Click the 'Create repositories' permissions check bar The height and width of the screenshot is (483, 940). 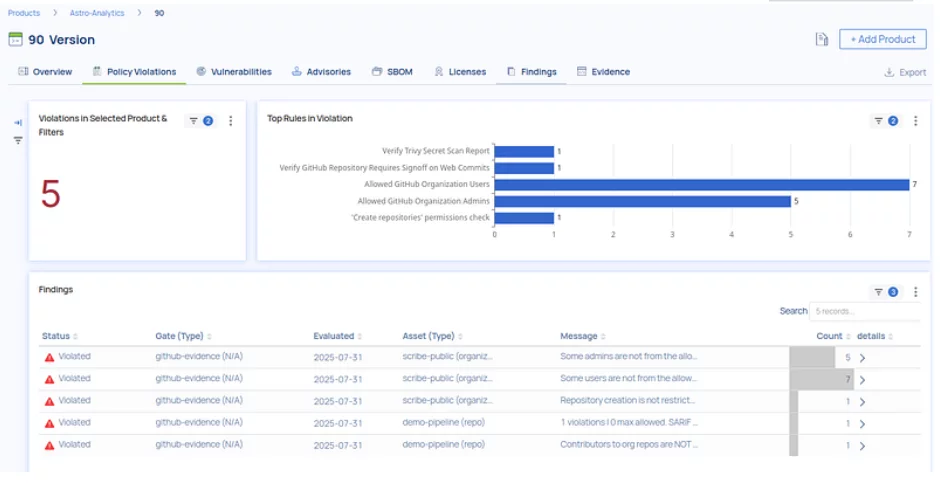pos(524,218)
